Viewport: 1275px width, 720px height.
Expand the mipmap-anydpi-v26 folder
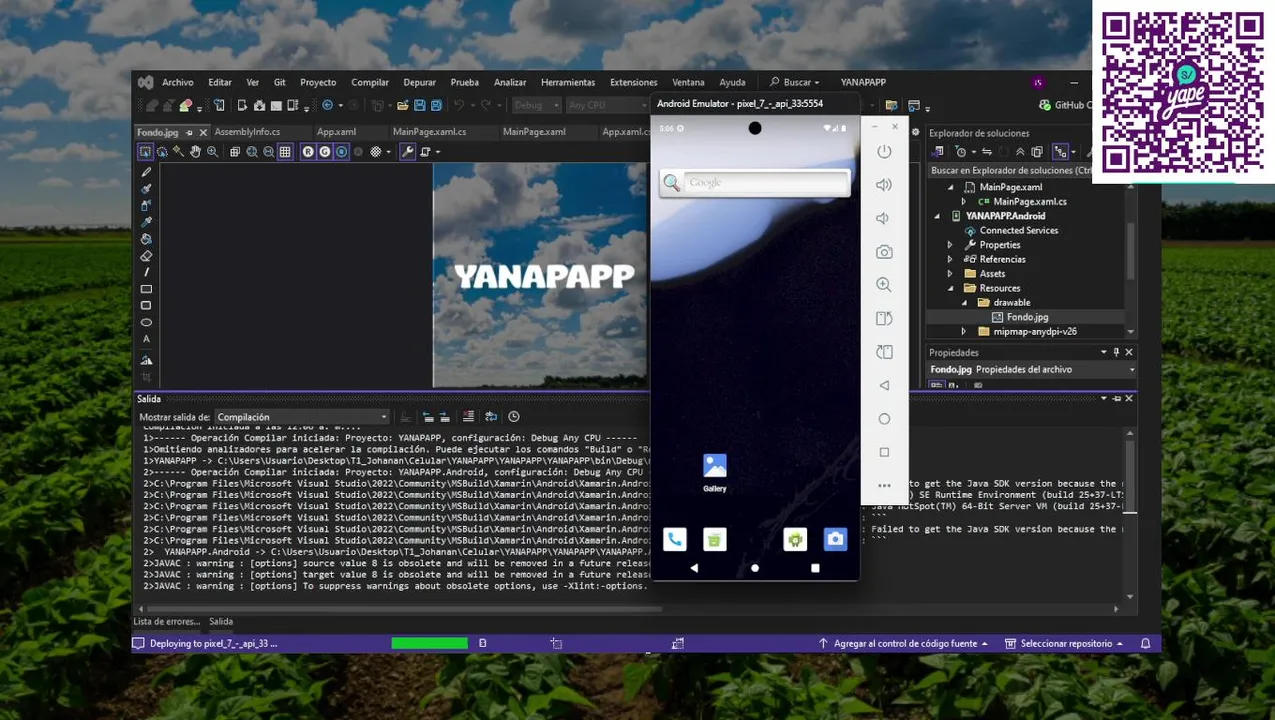pos(964,331)
